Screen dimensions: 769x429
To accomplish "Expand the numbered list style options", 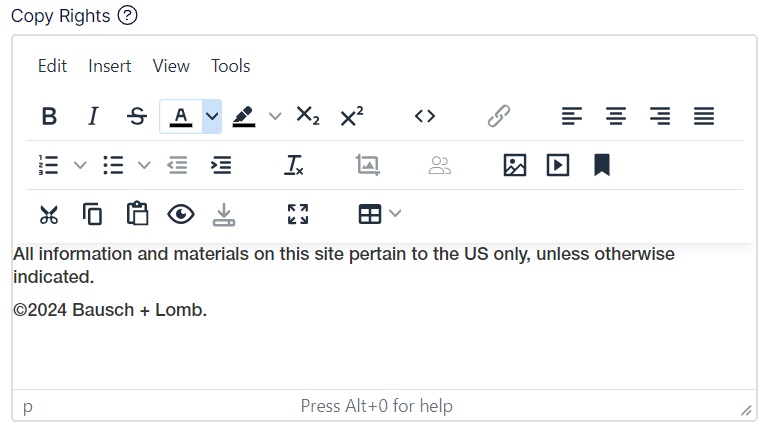I will [81, 165].
